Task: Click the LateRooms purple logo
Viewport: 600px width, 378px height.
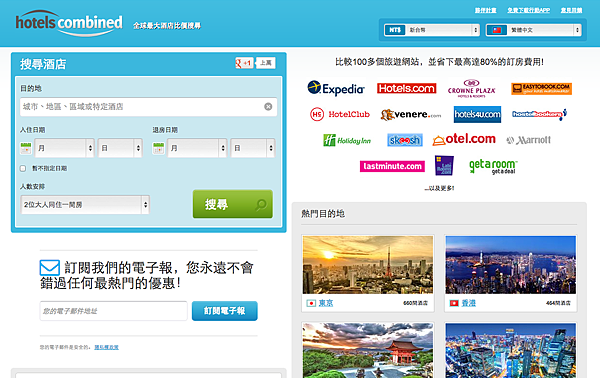Action: click(x=444, y=165)
